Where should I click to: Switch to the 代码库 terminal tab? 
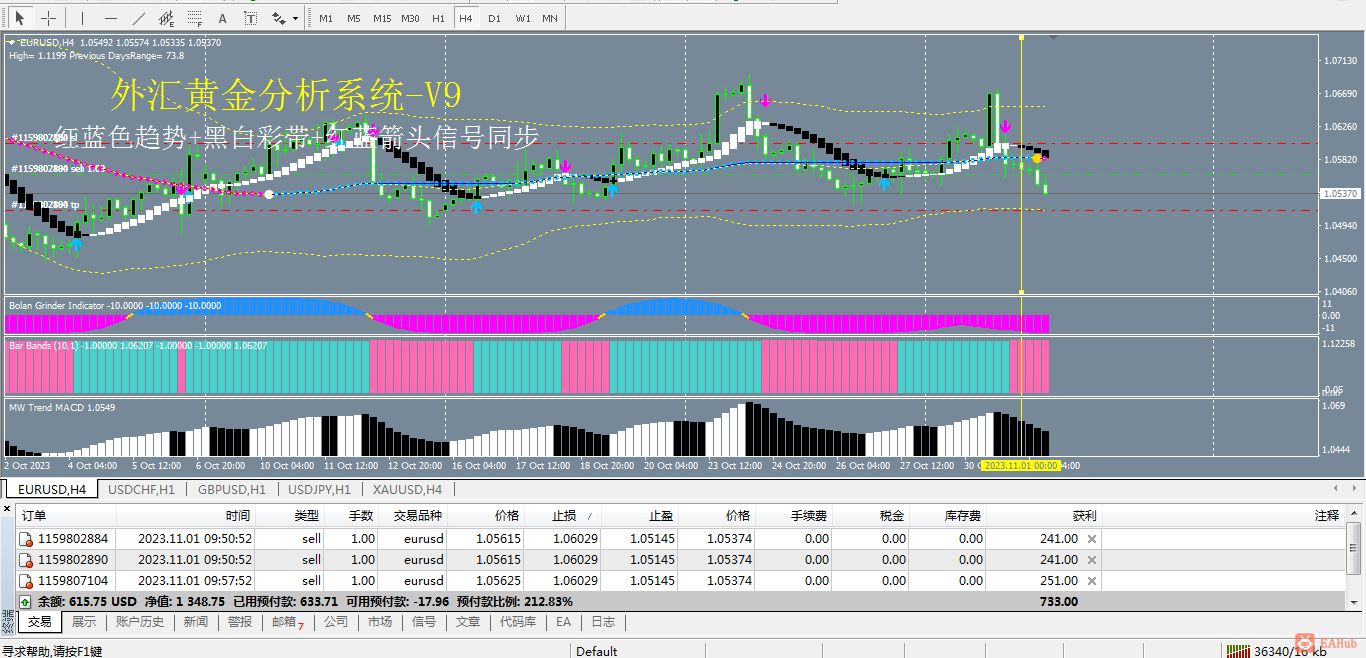click(x=518, y=622)
